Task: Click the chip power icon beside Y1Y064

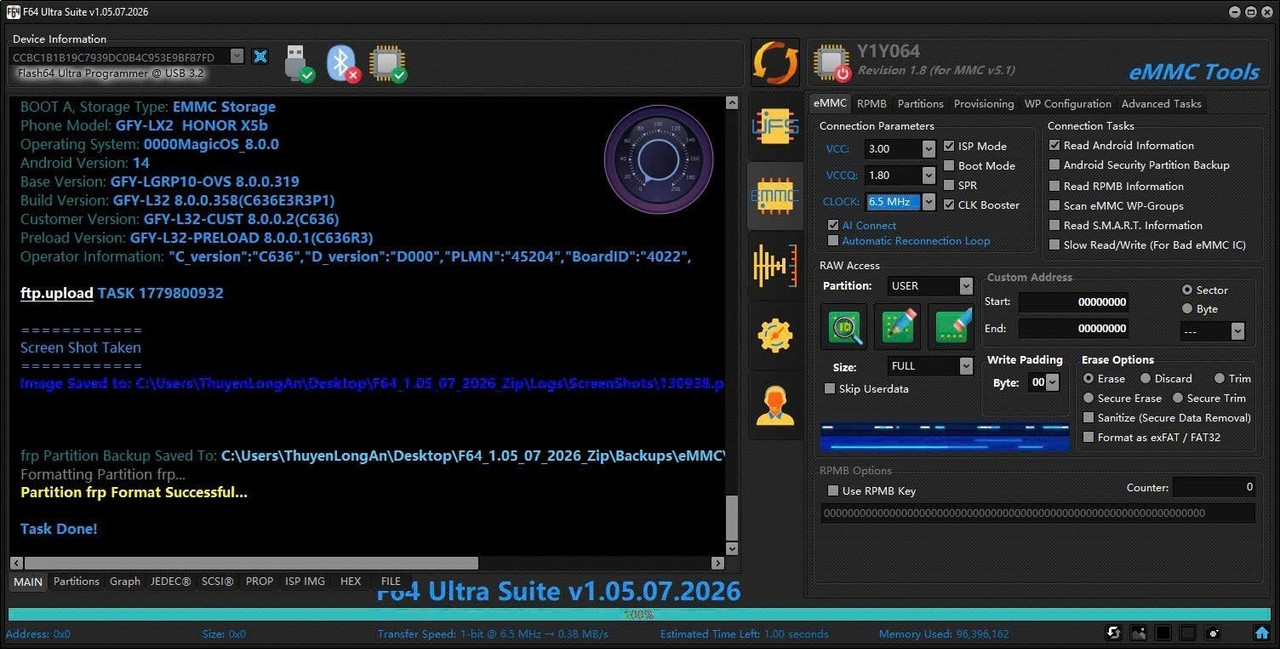Action: [x=831, y=64]
